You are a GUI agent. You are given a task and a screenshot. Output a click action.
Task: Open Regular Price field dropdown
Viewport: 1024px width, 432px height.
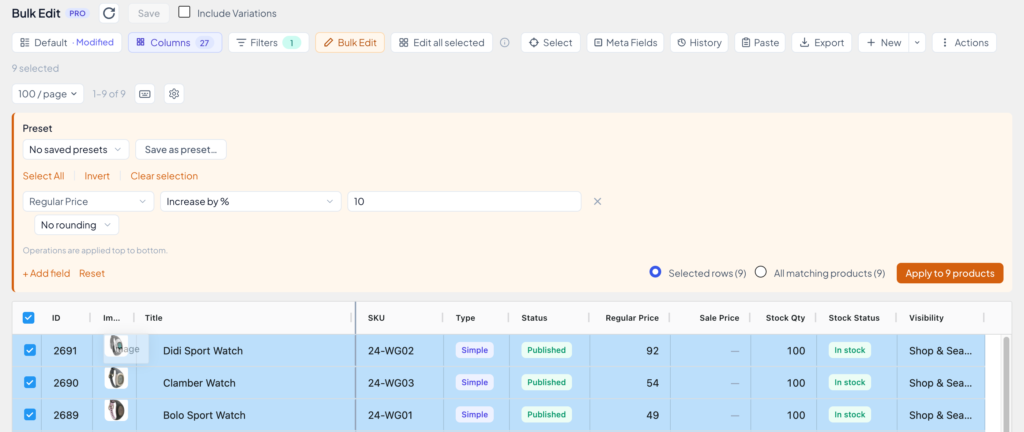pyautogui.click(x=88, y=202)
